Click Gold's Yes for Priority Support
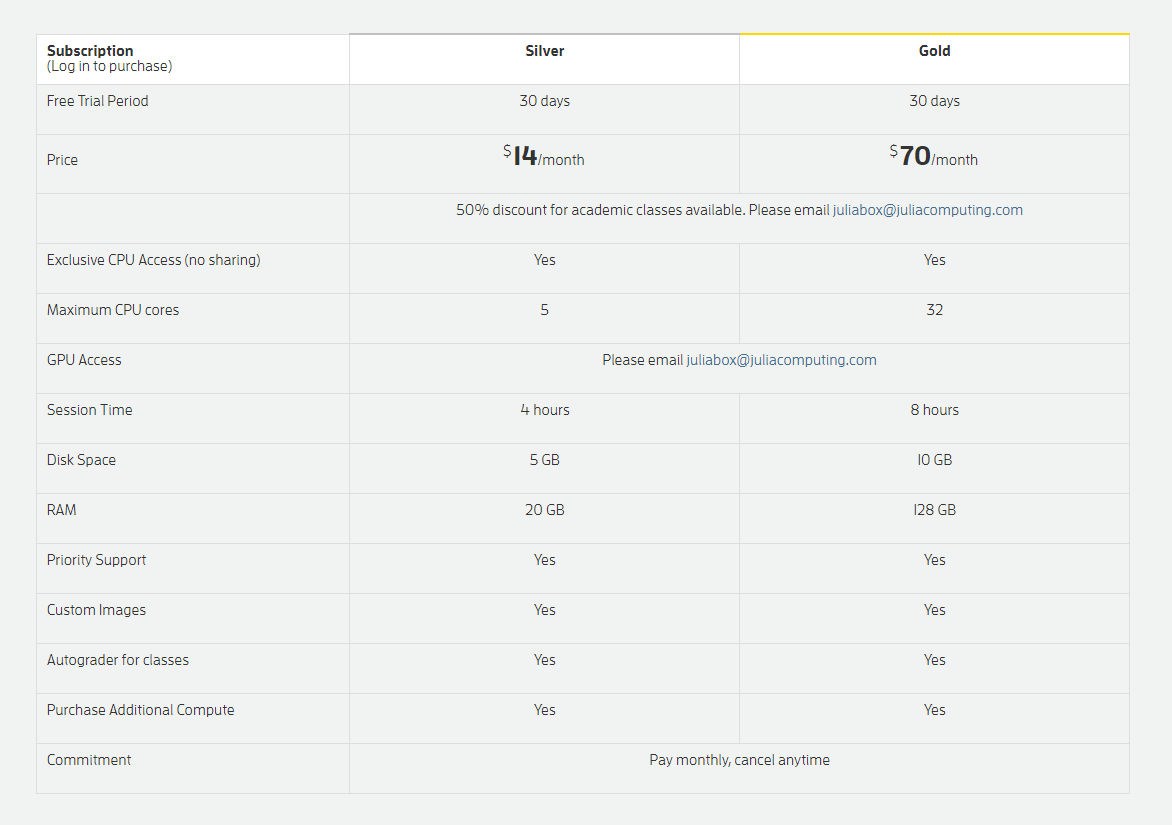Viewport: 1172px width, 825px height. pos(934,560)
